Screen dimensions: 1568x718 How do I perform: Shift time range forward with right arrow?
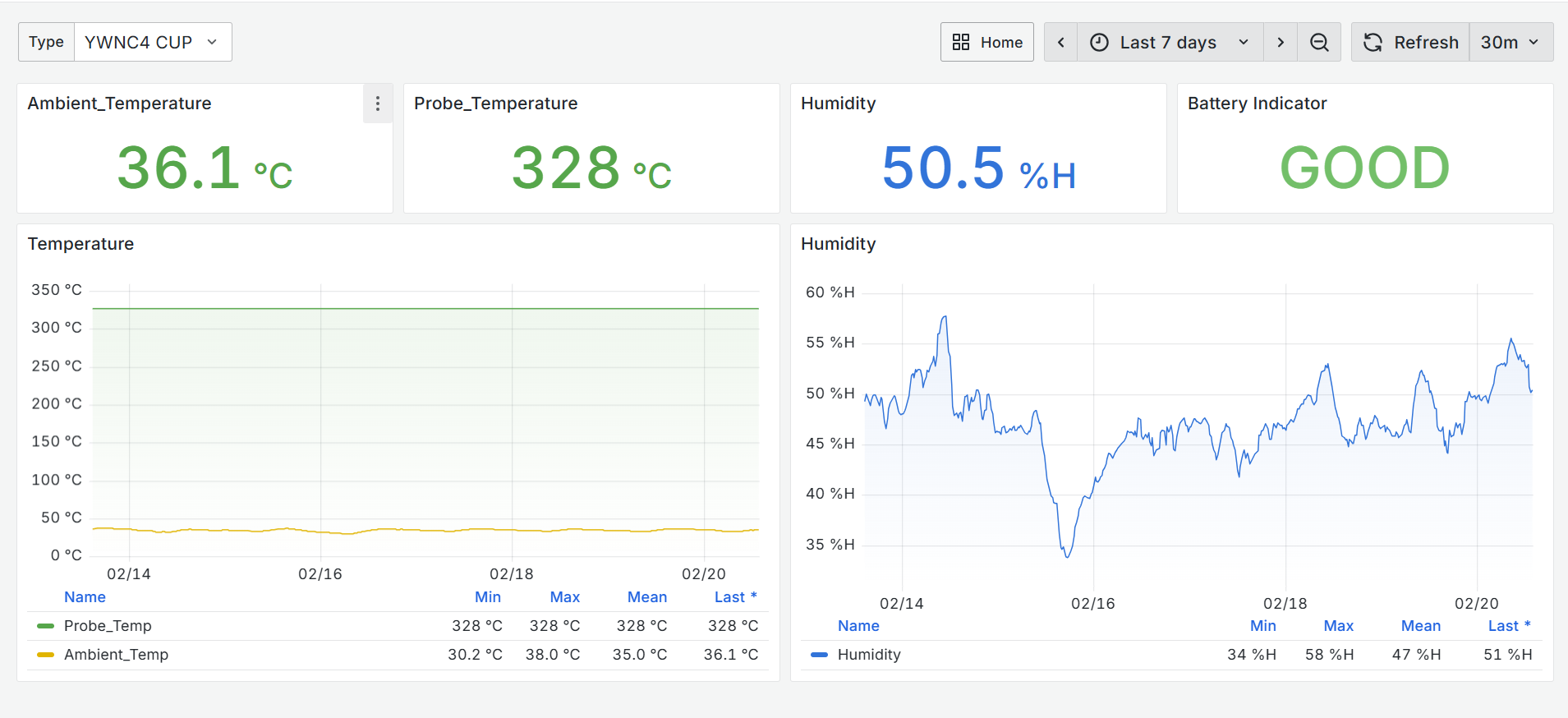[x=1280, y=43]
